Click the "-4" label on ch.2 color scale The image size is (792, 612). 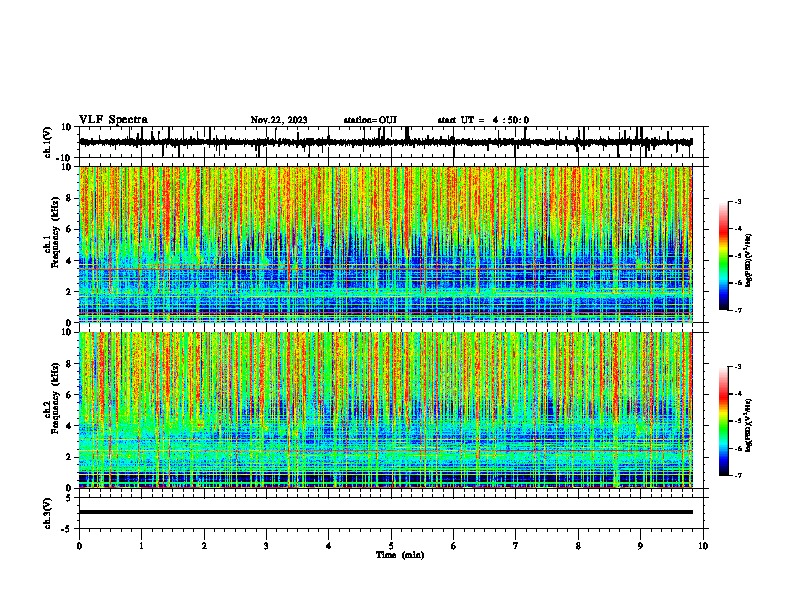[x=737, y=394]
